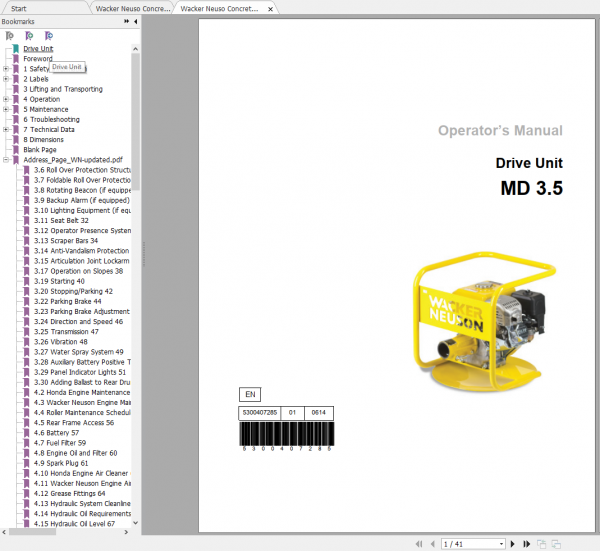Expand the 2 Labels bookmark
The height and width of the screenshot is (551, 600).
tap(6, 79)
